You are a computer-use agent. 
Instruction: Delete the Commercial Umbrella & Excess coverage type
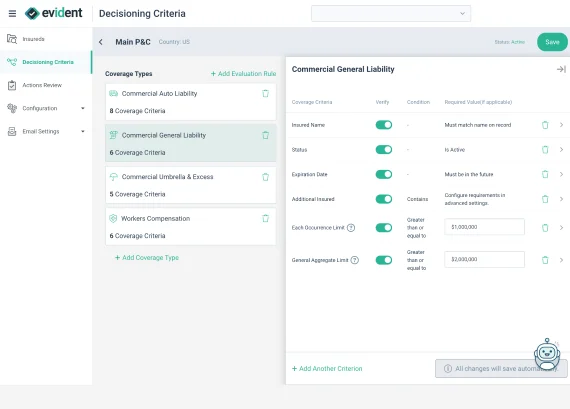point(266,177)
